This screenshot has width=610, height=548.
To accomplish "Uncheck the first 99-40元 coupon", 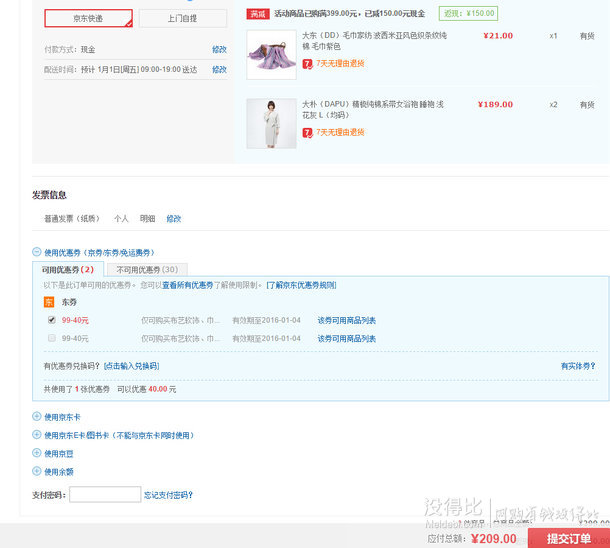I will click(51, 320).
